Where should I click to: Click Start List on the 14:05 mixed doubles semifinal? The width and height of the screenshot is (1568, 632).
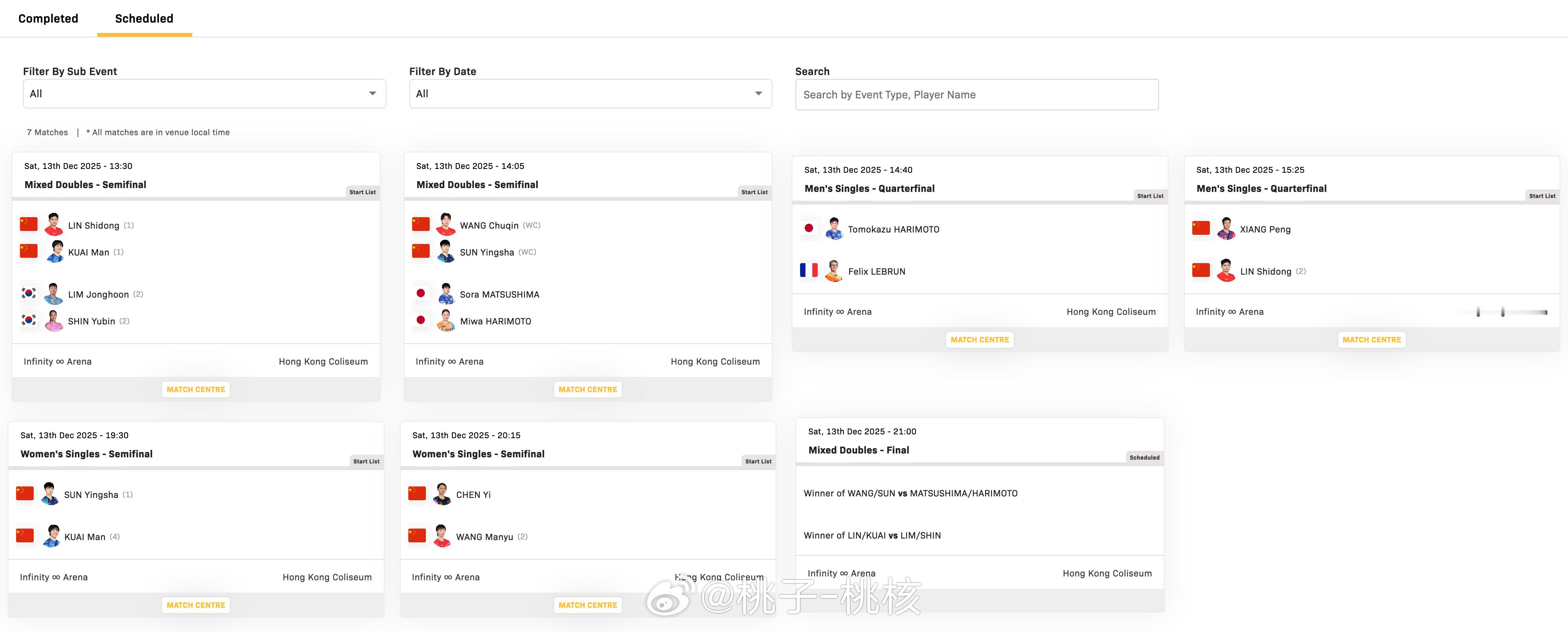[x=754, y=192]
